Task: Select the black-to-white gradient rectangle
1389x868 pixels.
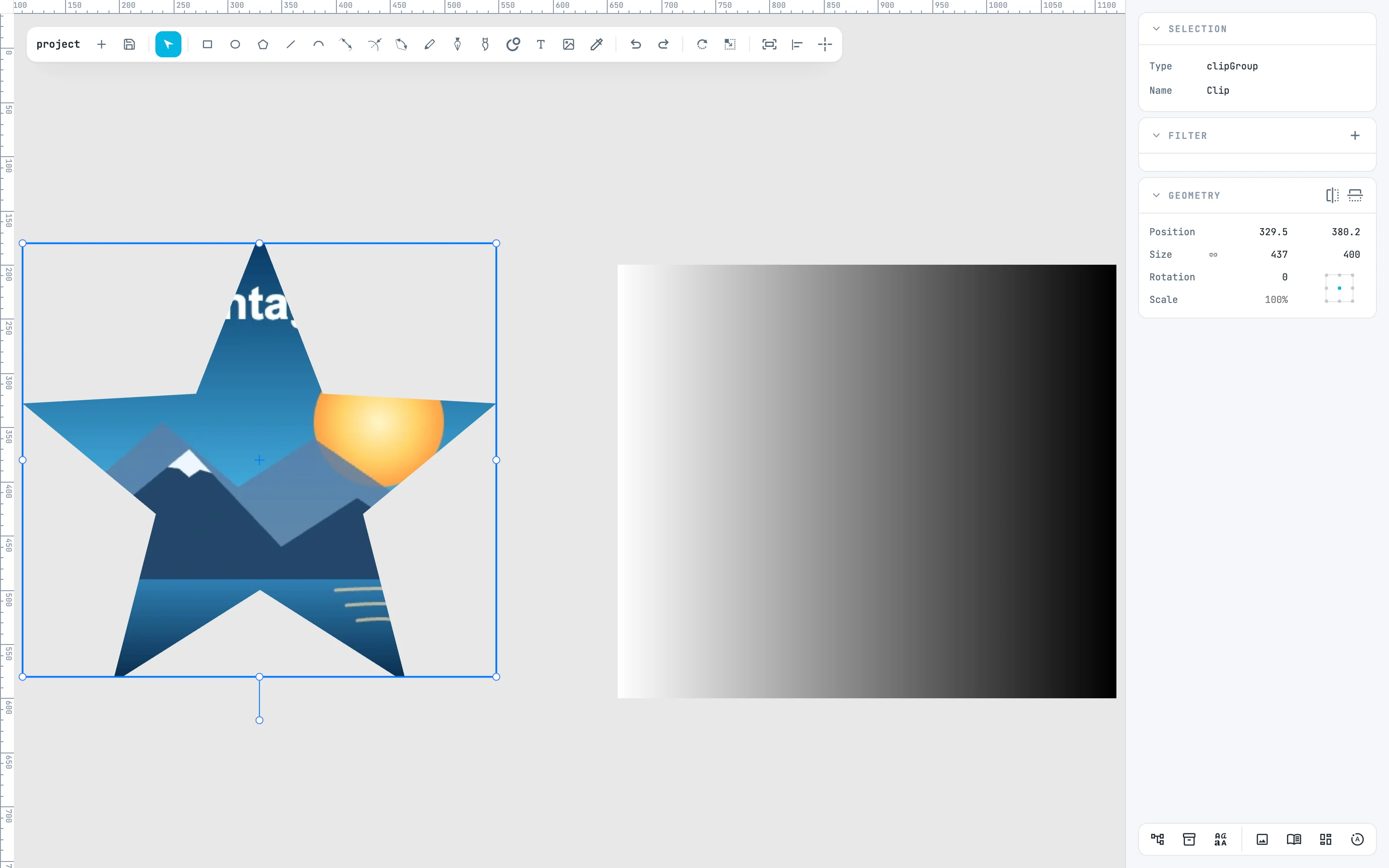Action: tap(867, 481)
